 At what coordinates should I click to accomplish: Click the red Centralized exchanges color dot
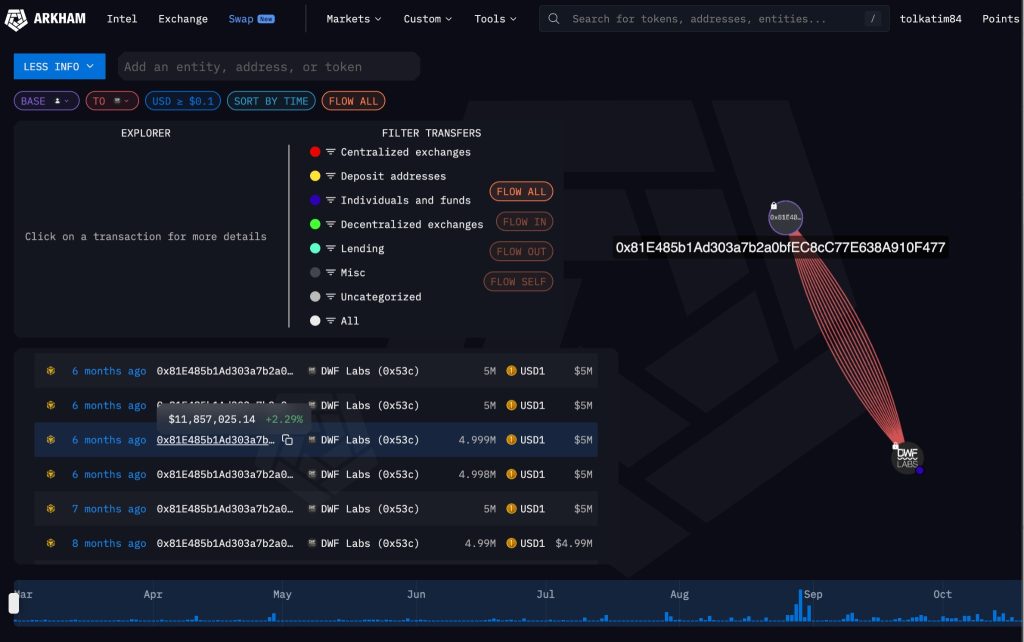[315, 152]
